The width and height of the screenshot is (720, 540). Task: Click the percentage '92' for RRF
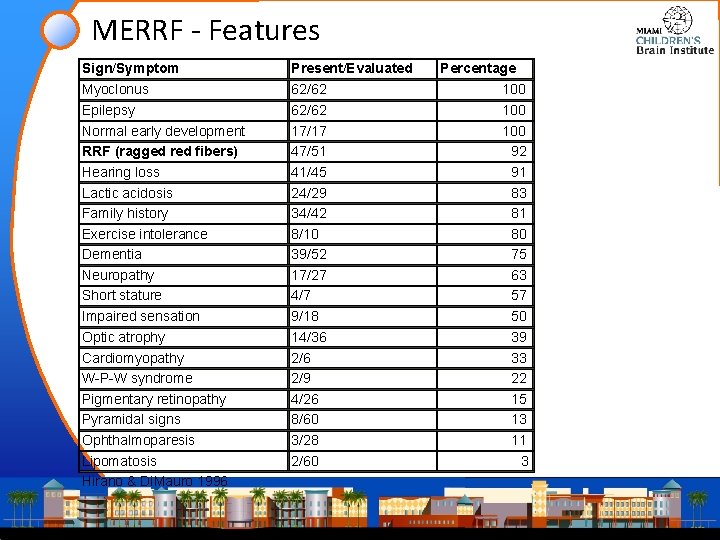pos(518,152)
